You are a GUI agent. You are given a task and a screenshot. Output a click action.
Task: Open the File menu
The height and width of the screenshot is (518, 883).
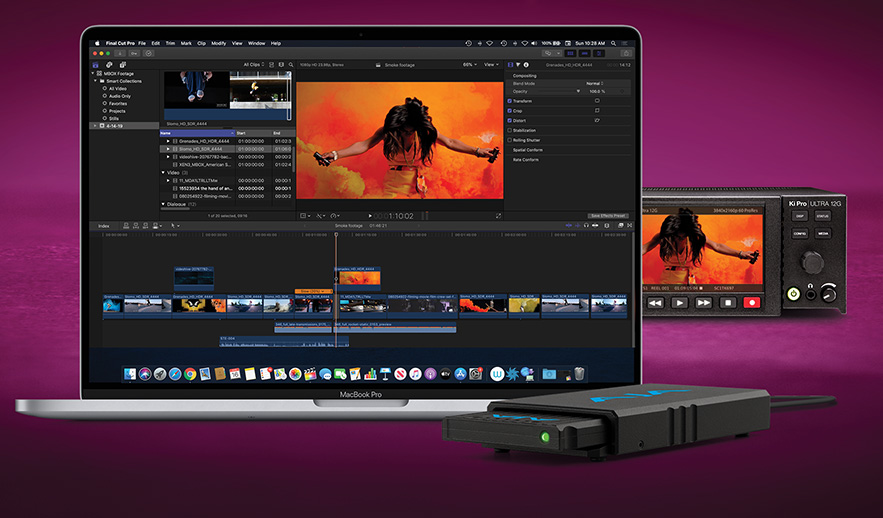(142, 43)
